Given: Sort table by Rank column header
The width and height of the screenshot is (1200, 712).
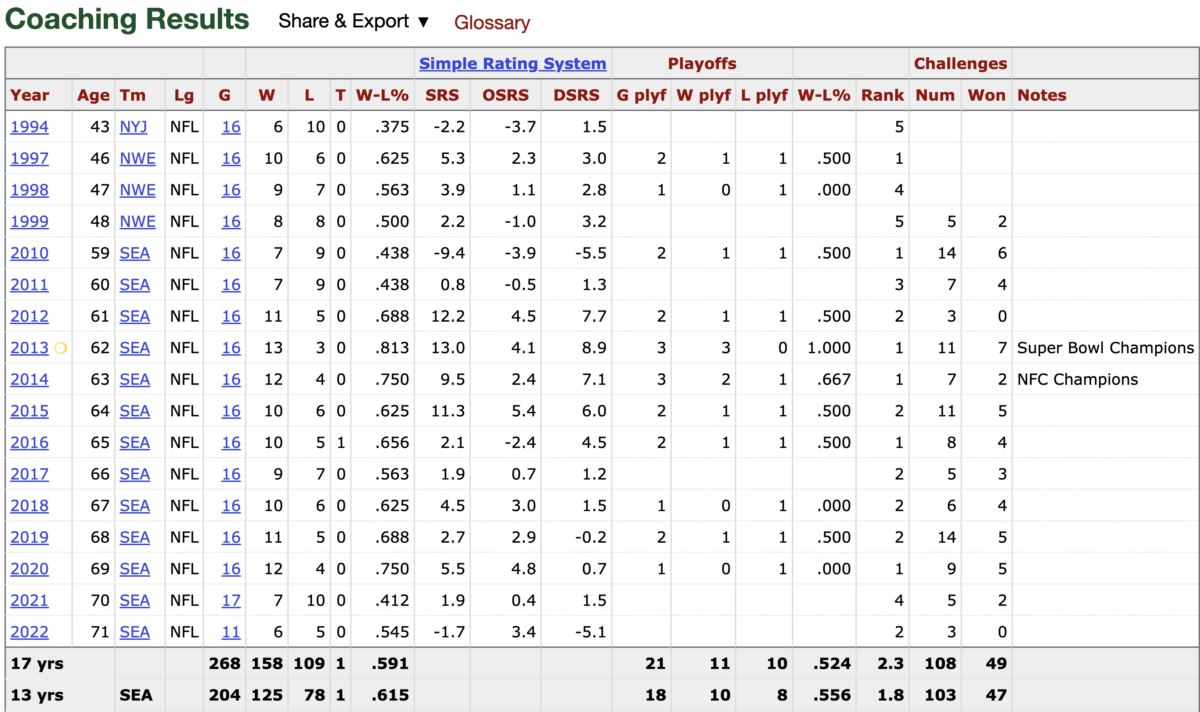Looking at the screenshot, I should coord(882,95).
